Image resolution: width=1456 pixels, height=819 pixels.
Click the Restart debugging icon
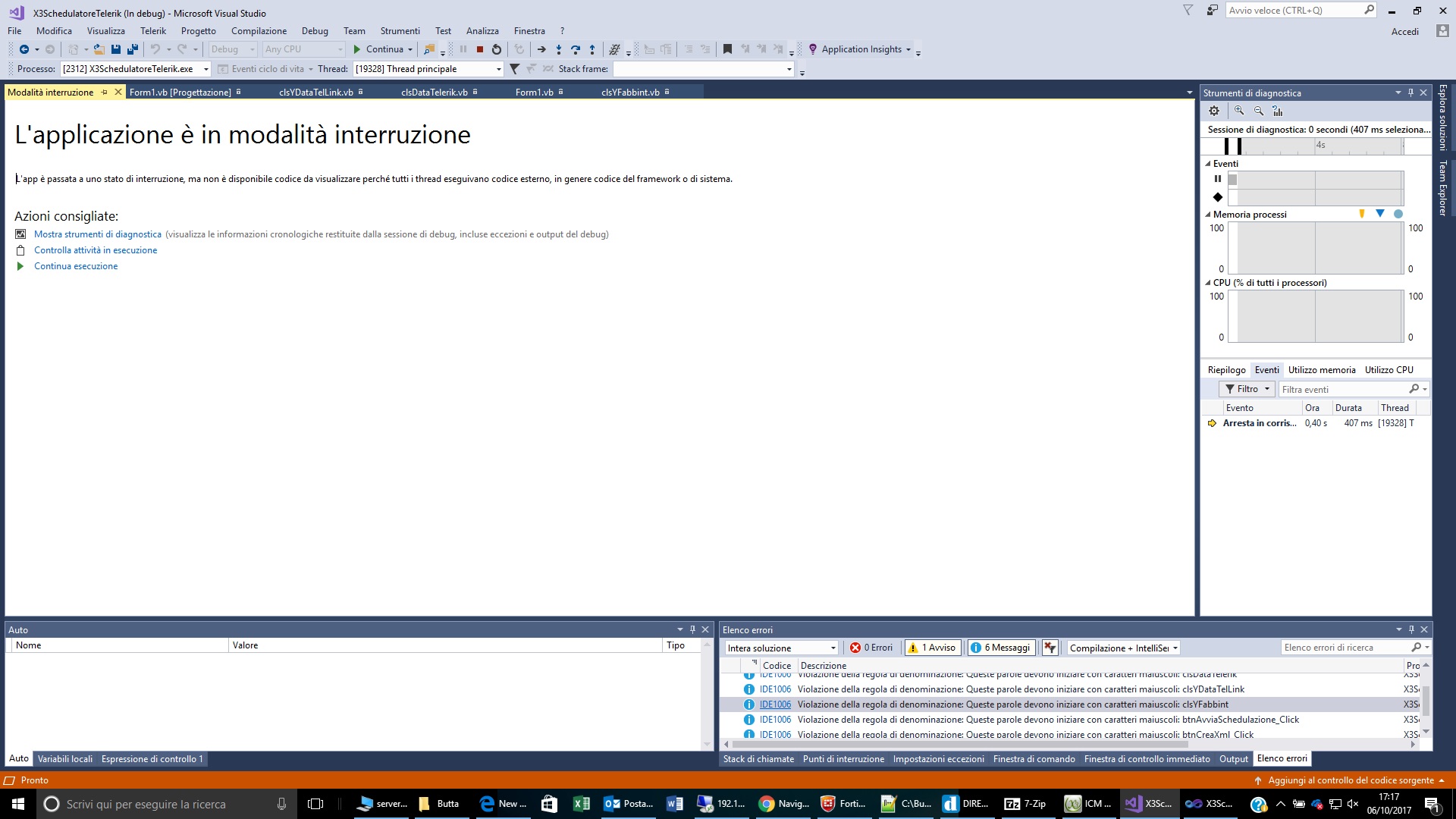tap(497, 49)
